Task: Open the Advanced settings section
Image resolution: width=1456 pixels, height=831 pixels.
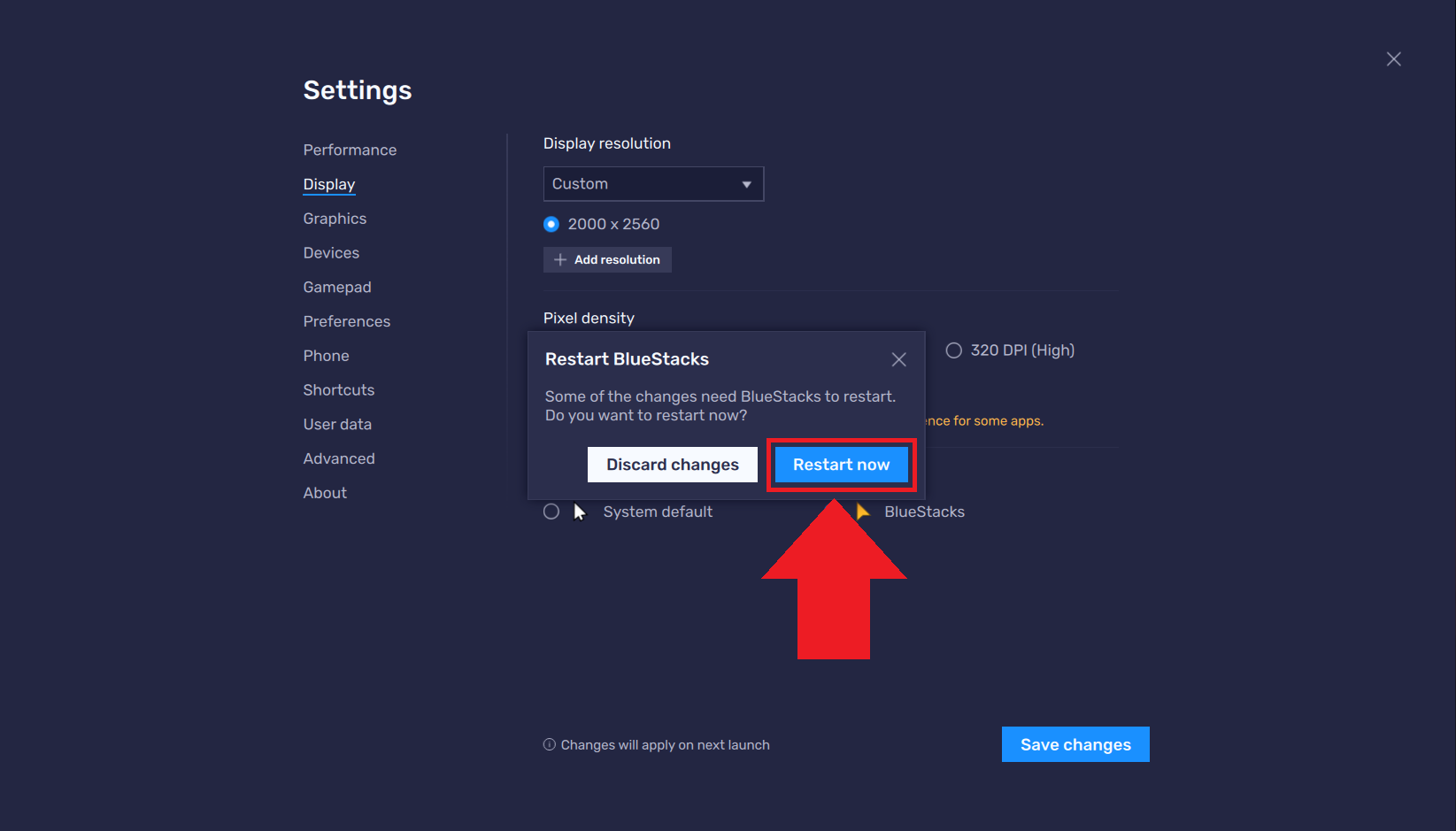Action: pos(339,458)
